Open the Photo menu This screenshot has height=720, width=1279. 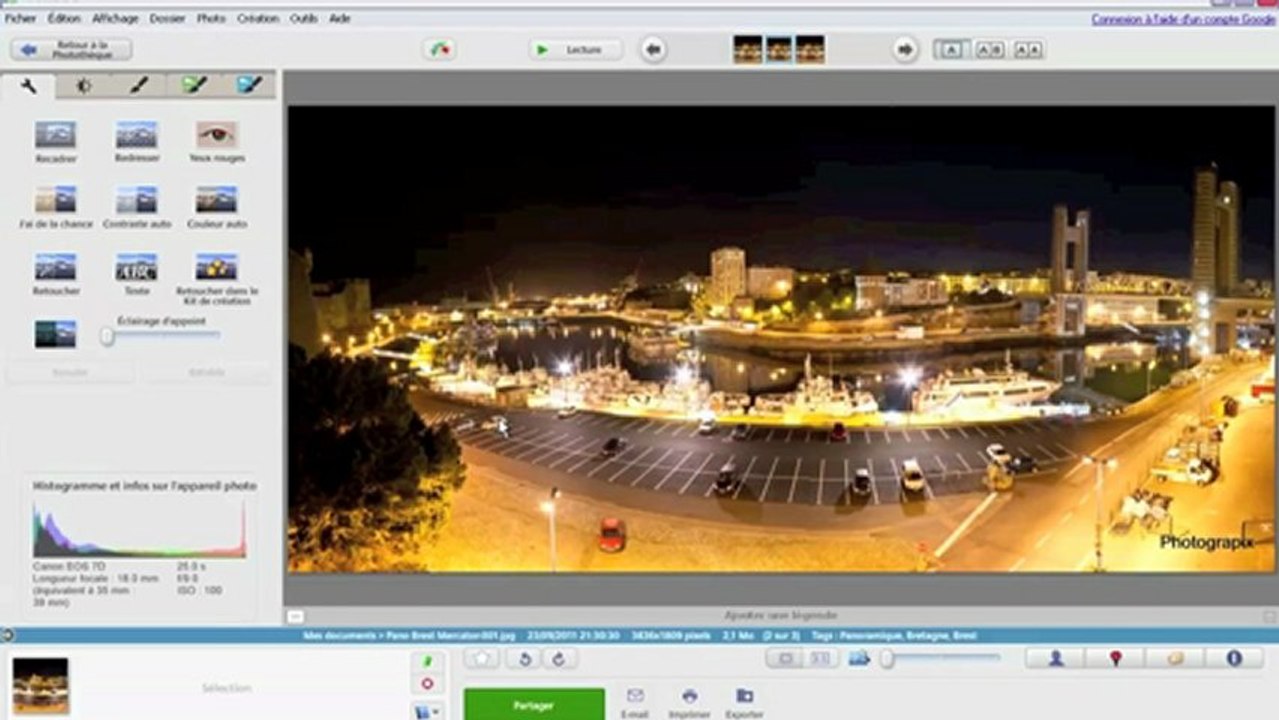(x=211, y=18)
